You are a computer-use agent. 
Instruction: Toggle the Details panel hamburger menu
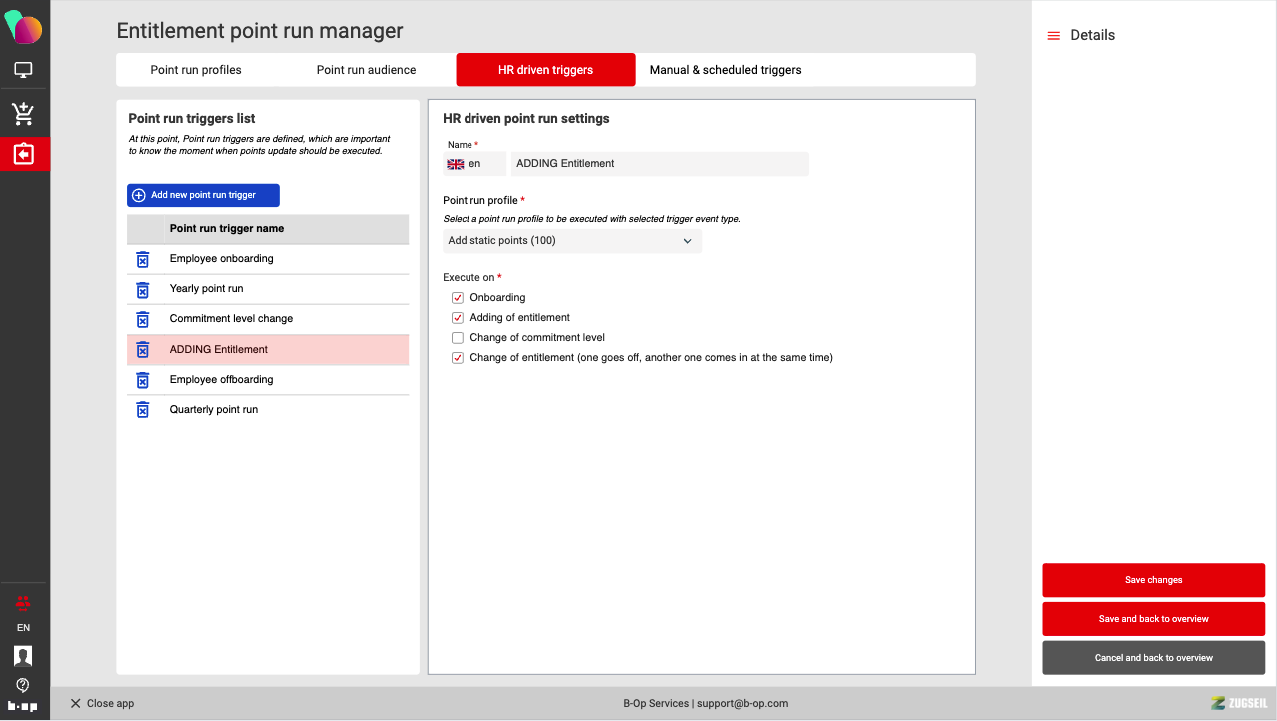pos(1053,36)
